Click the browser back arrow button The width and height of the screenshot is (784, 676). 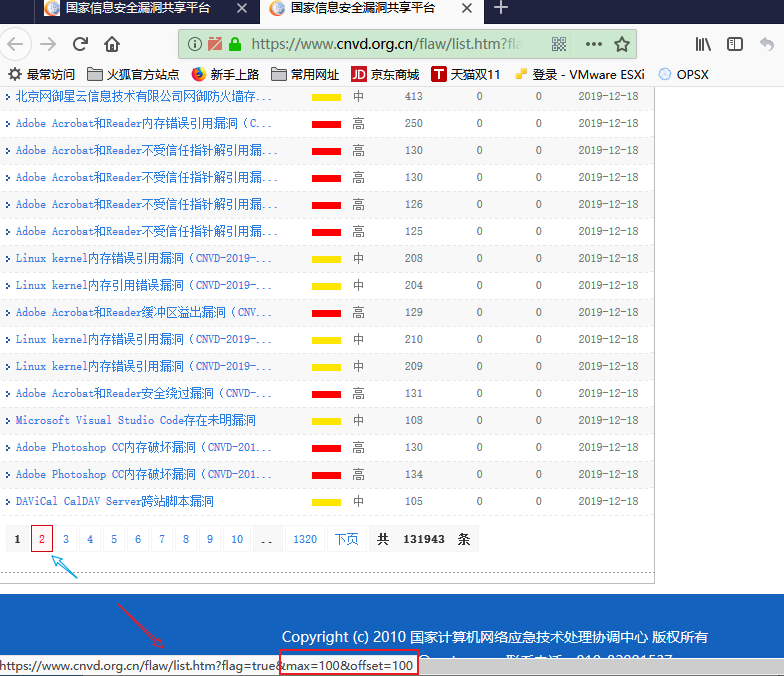point(15,44)
